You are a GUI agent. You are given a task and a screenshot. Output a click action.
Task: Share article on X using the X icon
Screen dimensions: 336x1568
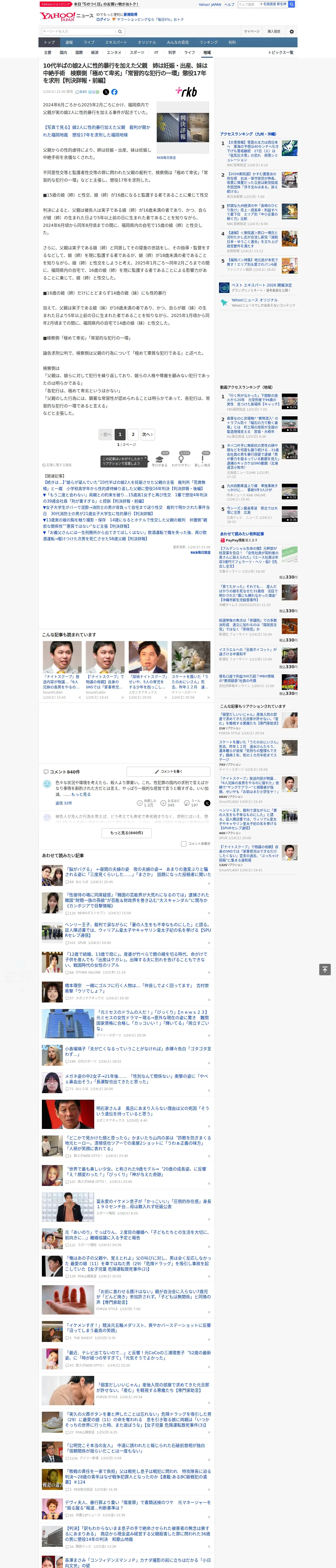105,92
